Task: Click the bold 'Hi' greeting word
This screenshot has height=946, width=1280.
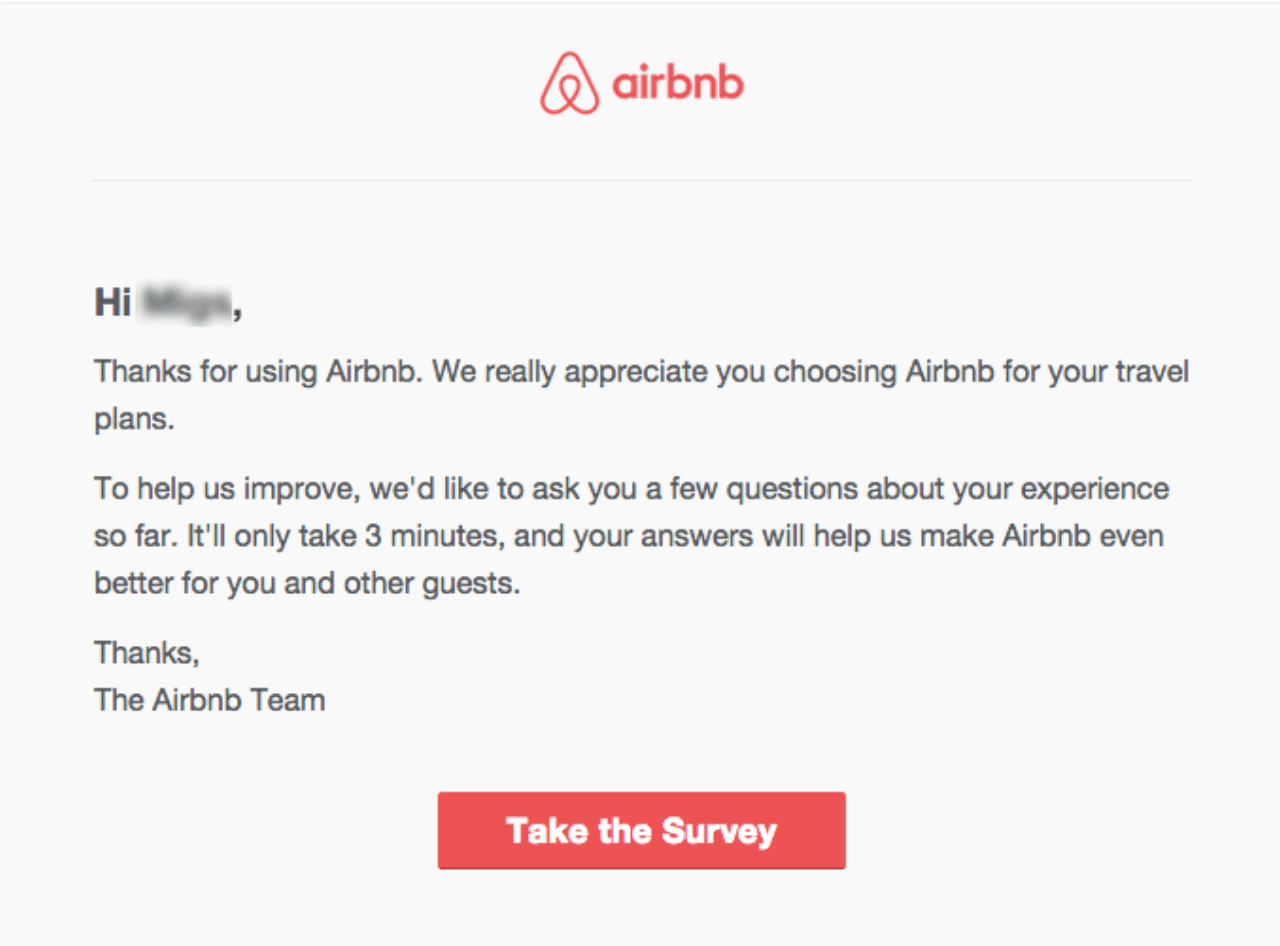Action: pyautogui.click(x=113, y=302)
